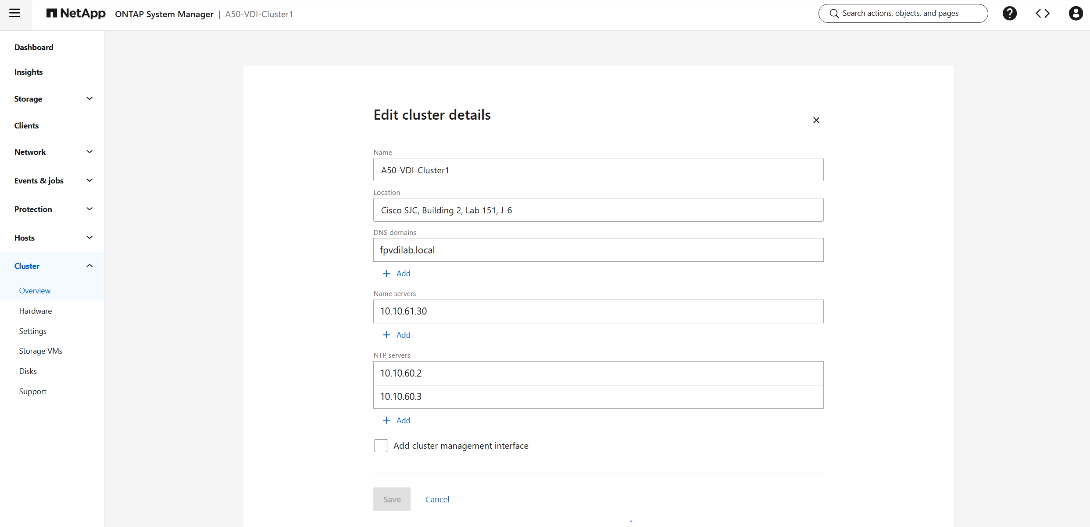Check Add cluster management interface
The height and width of the screenshot is (527, 1090).
point(380,446)
